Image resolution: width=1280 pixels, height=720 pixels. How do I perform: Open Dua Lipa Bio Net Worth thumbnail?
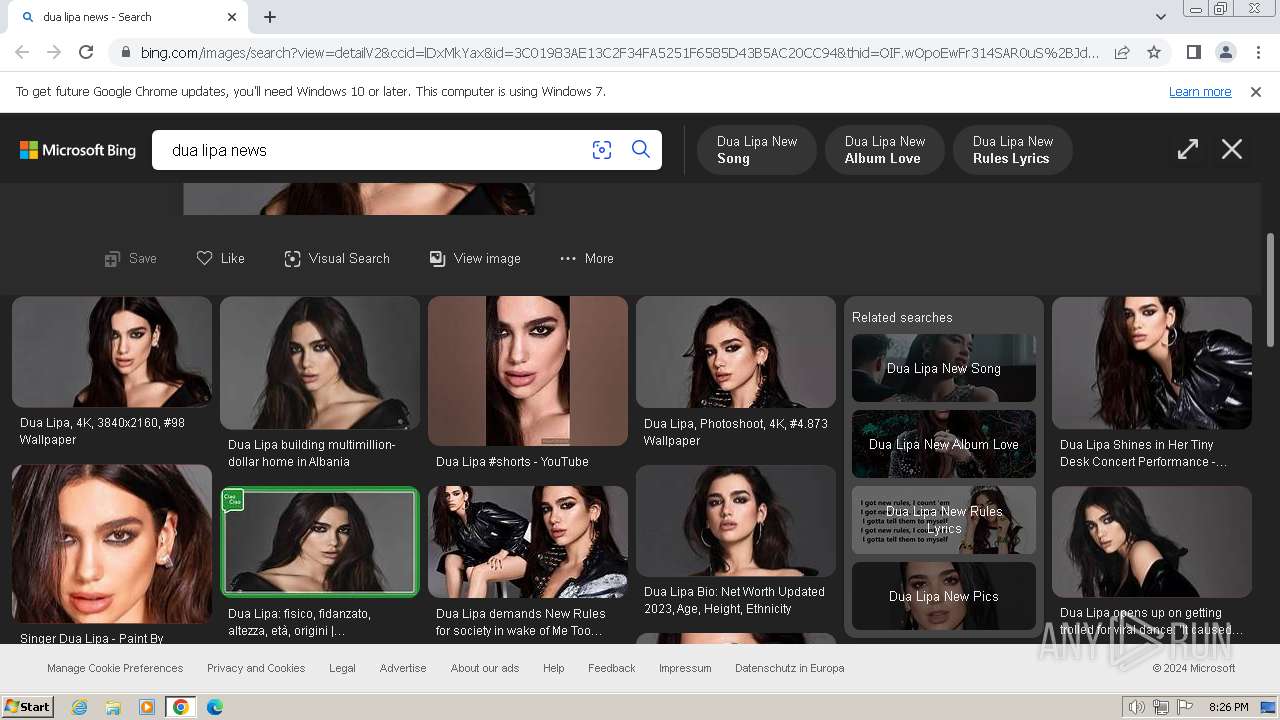(736, 520)
